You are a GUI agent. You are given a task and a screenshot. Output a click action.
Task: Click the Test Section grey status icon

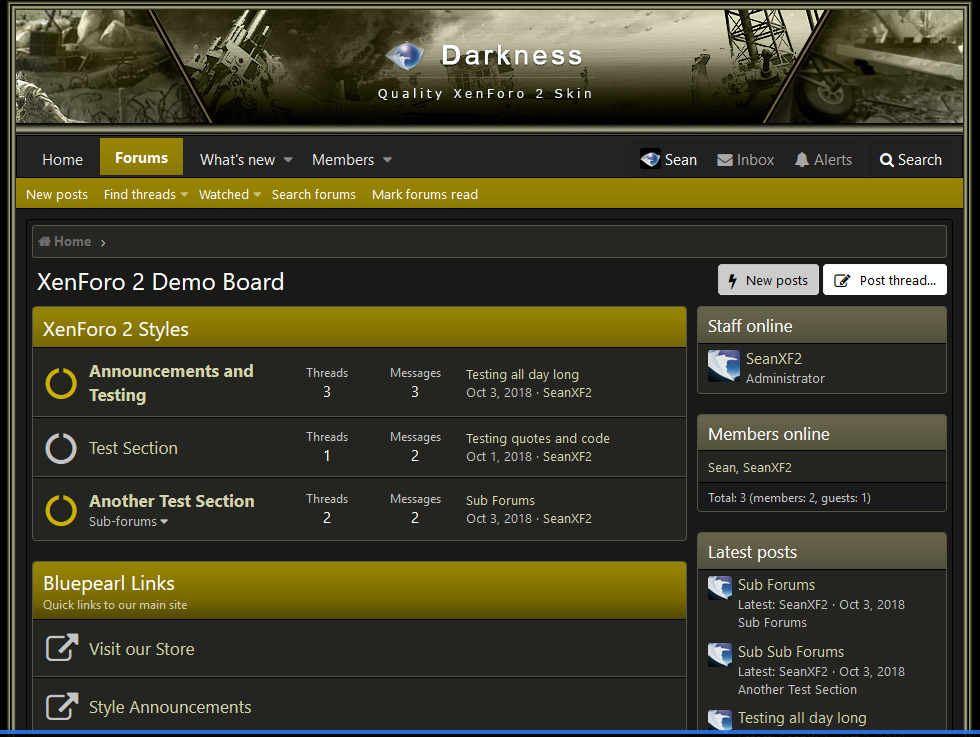click(x=61, y=448)
